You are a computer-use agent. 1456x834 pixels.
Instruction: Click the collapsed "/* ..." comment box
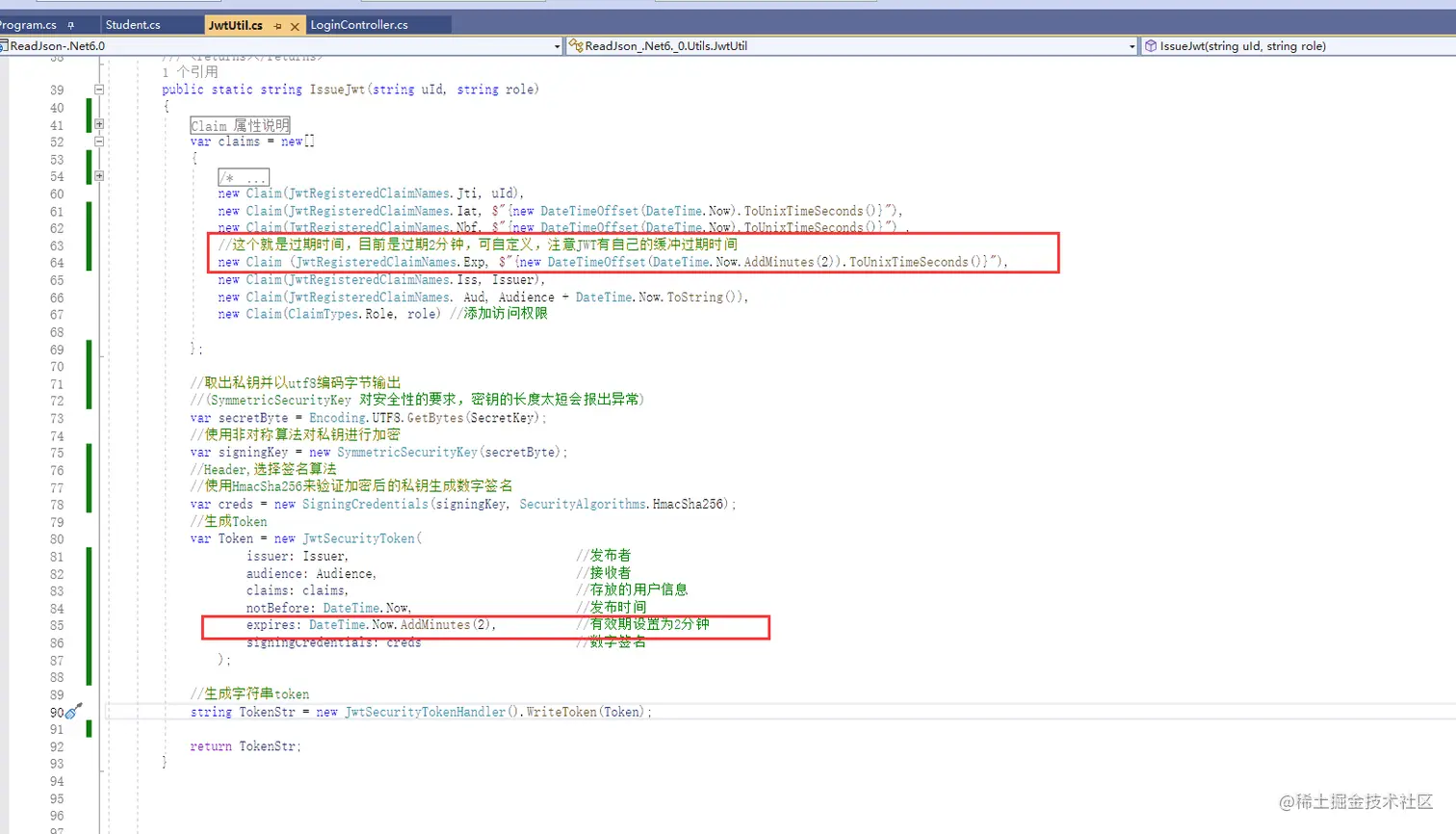coord(244,177)
